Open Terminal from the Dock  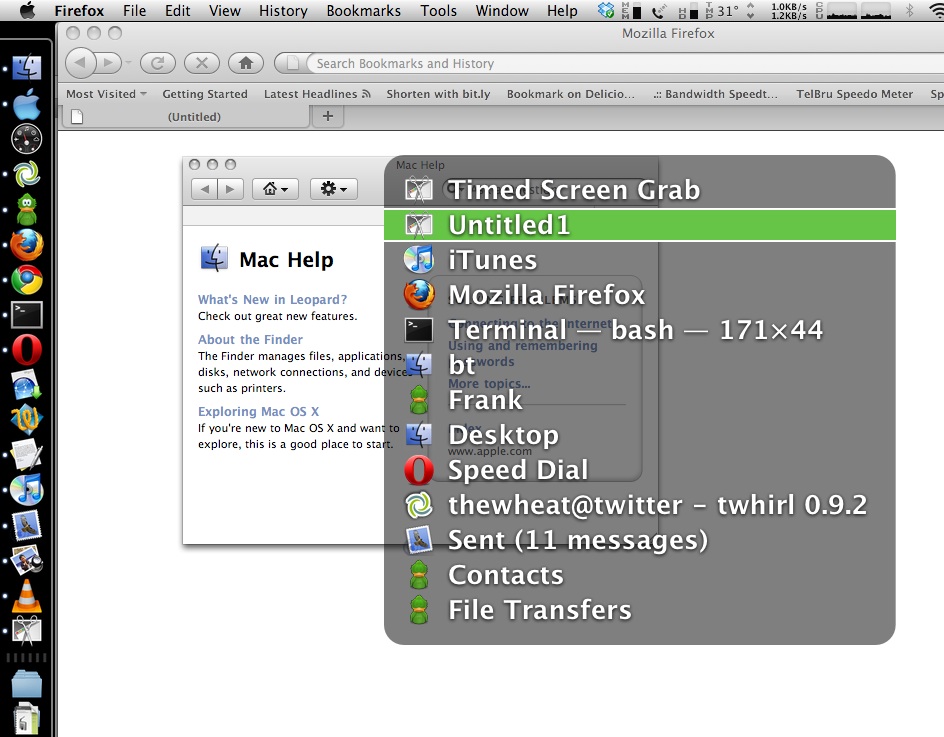[26, 314]
